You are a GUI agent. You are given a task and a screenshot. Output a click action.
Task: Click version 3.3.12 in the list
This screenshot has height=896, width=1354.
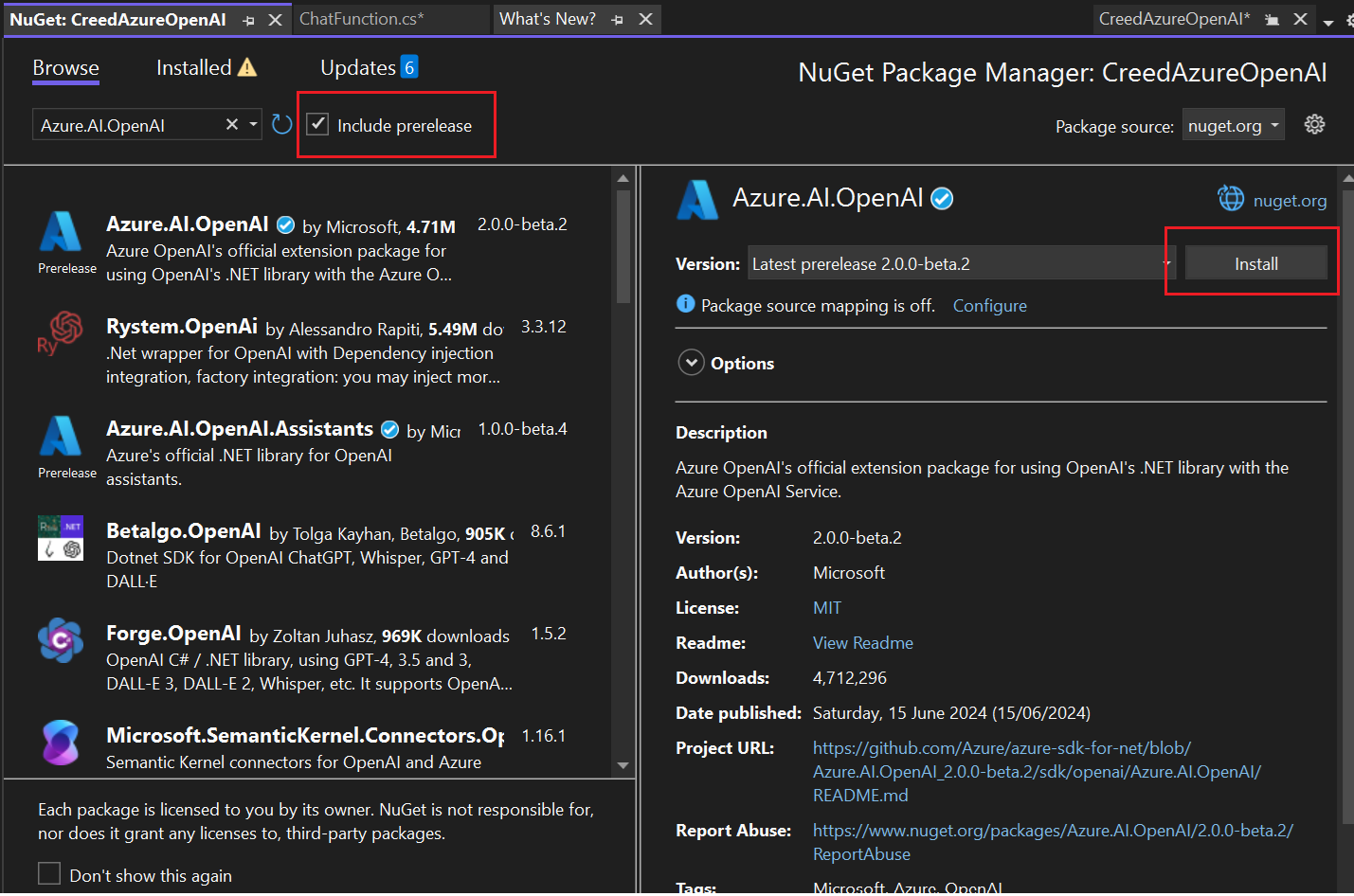(x=544, y=327)
